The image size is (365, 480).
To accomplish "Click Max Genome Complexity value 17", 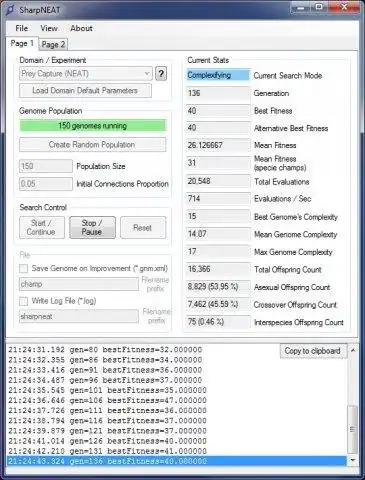I will (x=218, y=252).
